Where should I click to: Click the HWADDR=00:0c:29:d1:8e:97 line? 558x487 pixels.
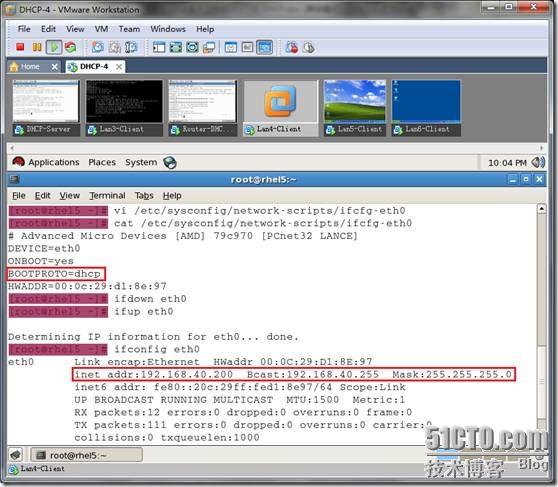point(87,286)
